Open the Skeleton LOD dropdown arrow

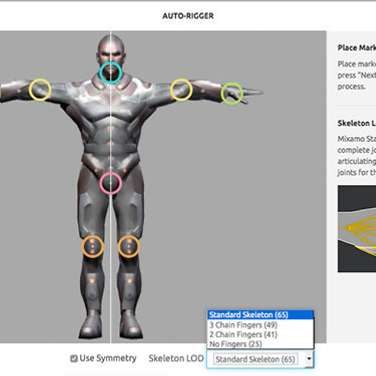click(x=309, y=359)
